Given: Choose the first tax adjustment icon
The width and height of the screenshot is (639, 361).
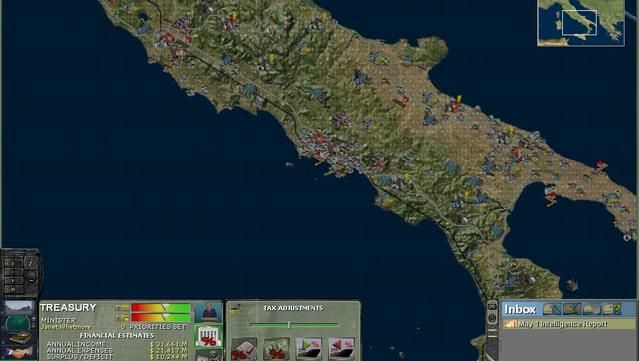Looking at the screenshot, I should pyautogui.click(x=244, y=348).
